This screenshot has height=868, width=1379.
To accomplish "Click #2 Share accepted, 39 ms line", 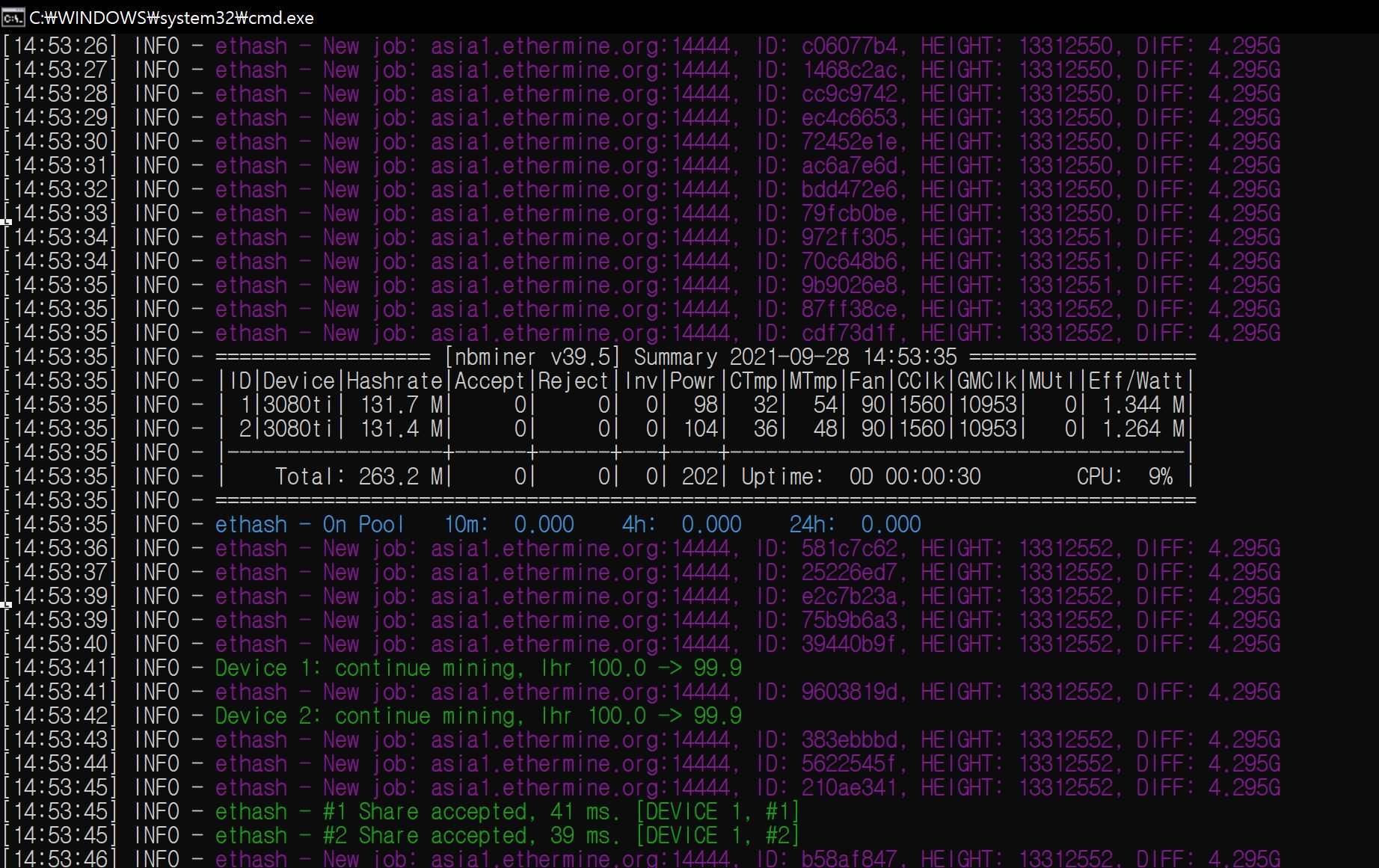I will [x=507, y=836].
